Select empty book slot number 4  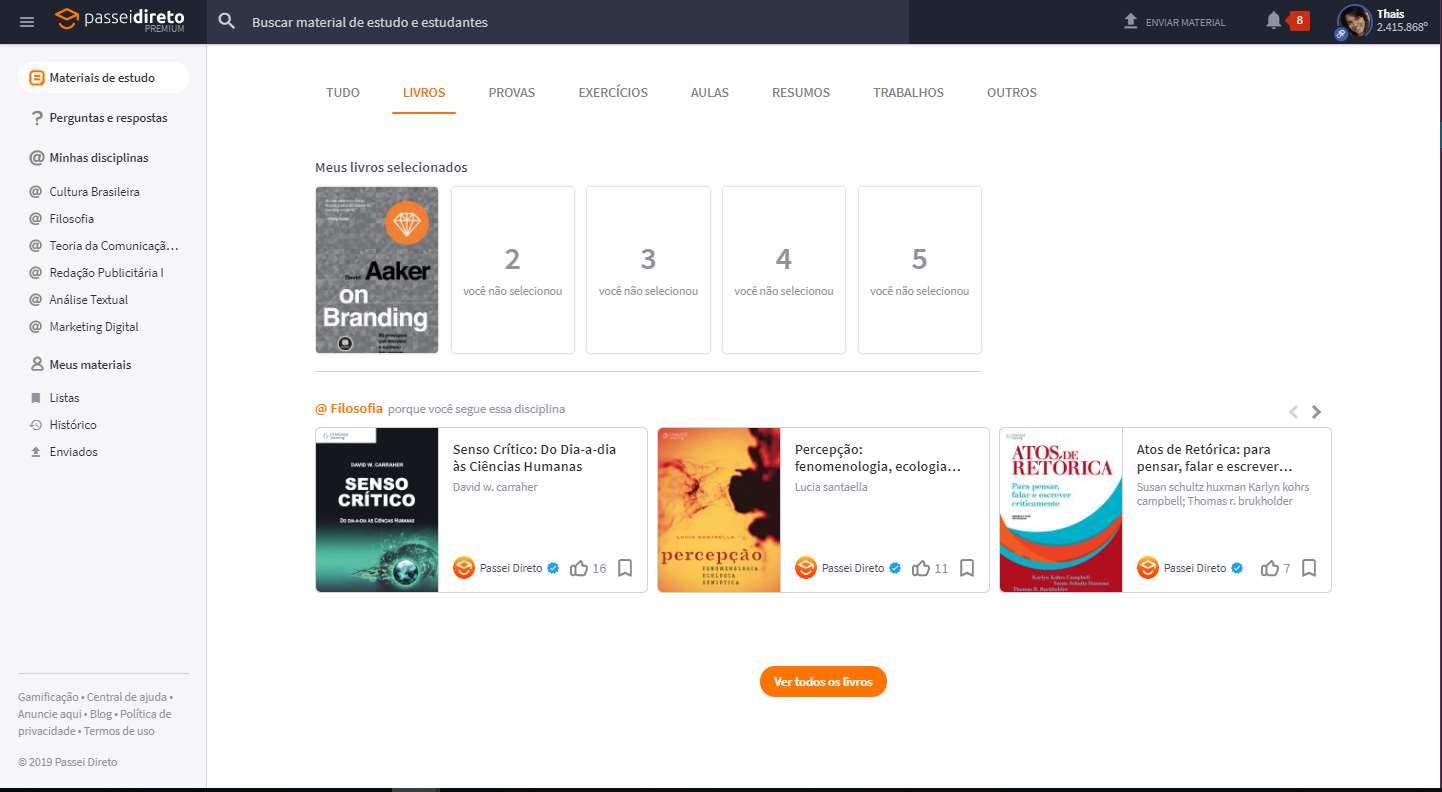point(784,270)
